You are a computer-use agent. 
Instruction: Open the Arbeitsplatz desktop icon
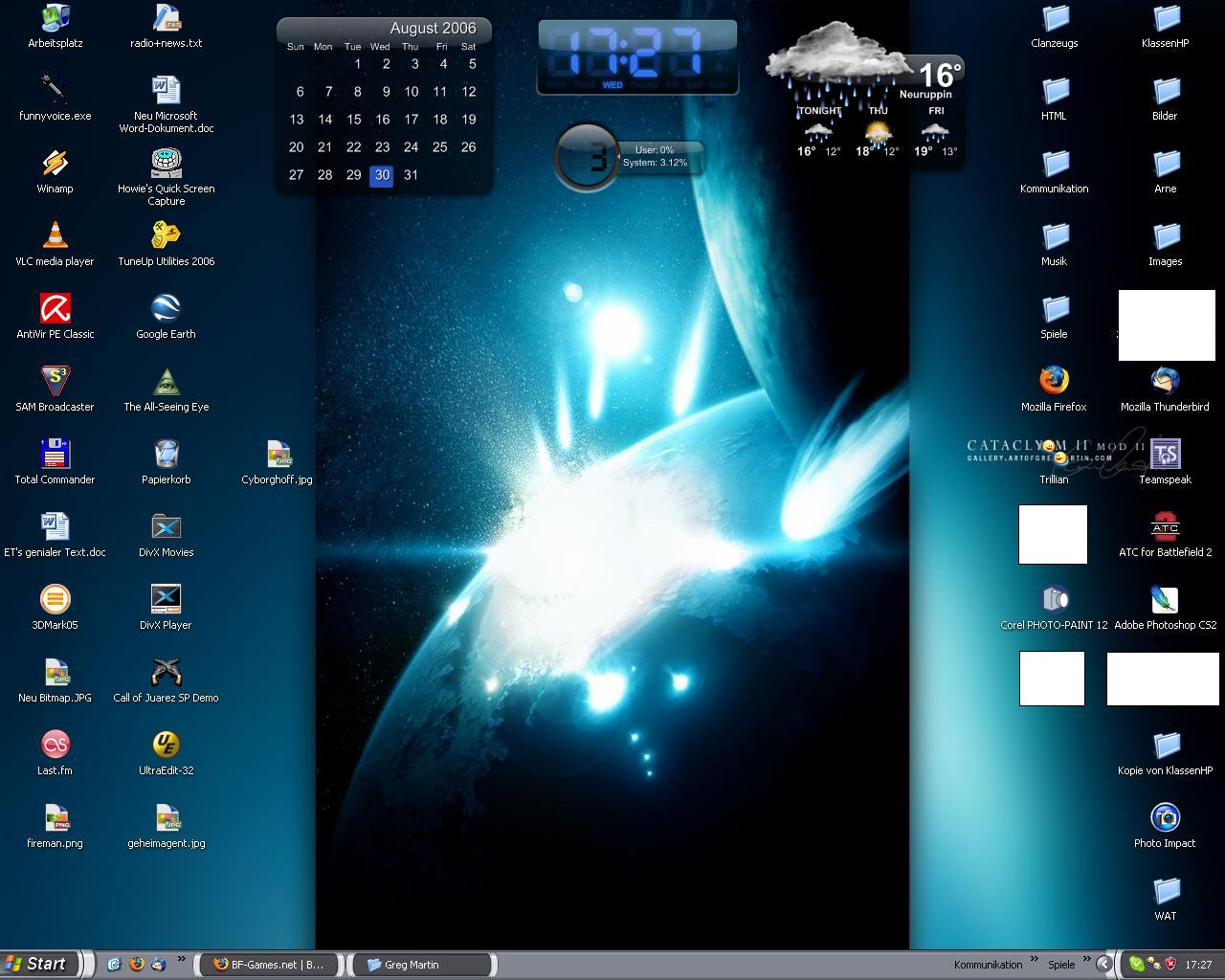[x=55, y=26]
